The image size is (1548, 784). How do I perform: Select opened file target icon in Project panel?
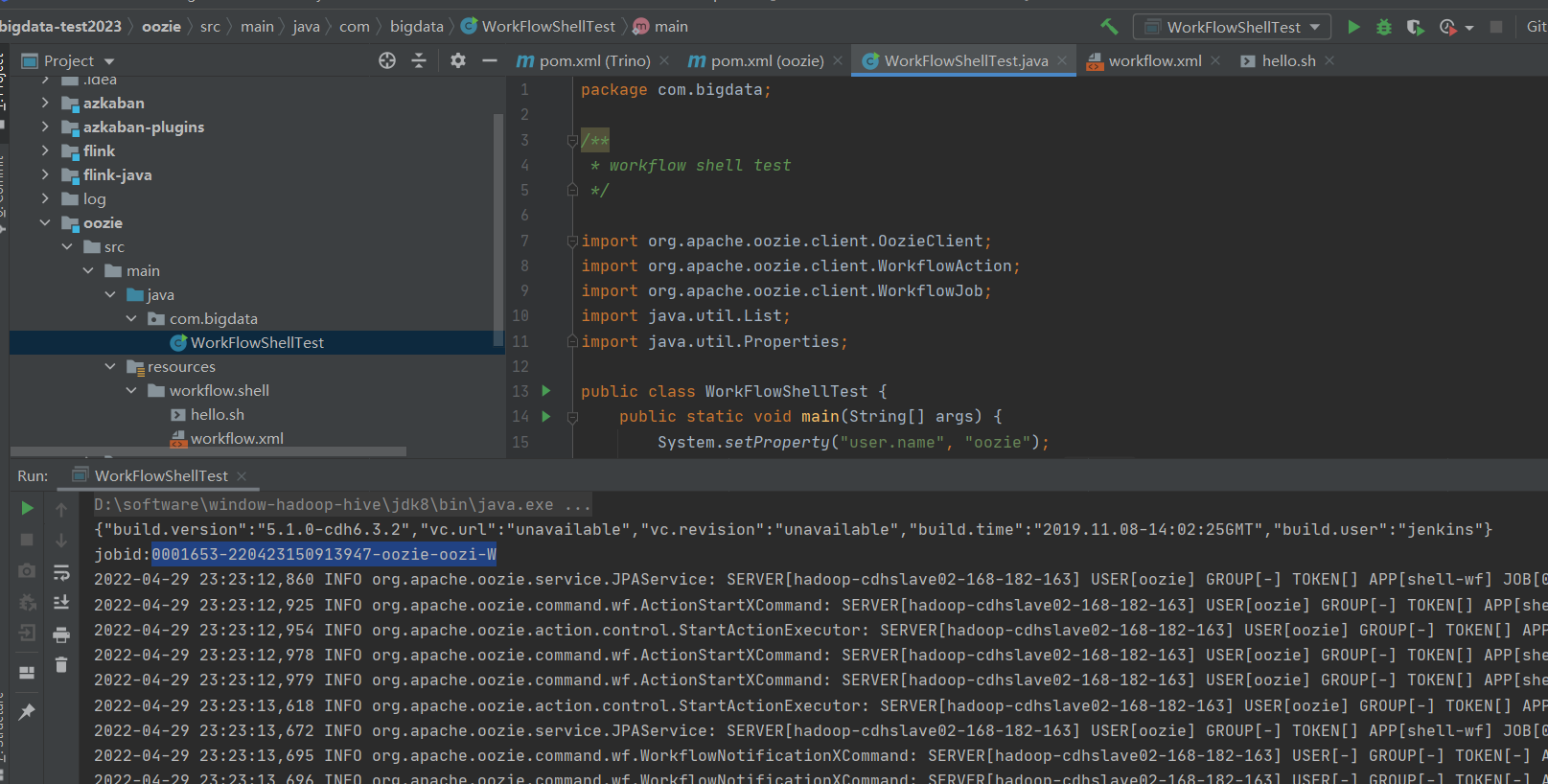pyautogui.click(x=387, y=60)
